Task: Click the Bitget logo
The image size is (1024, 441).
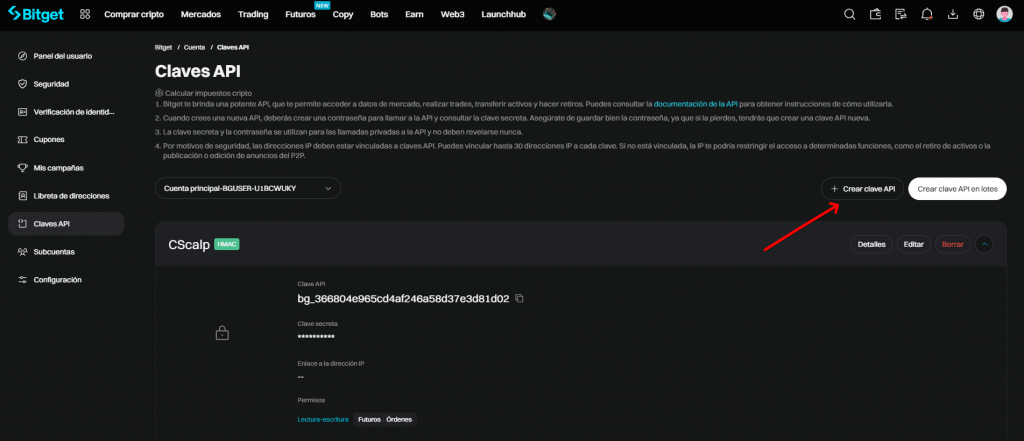Action: tap(36, 14)
